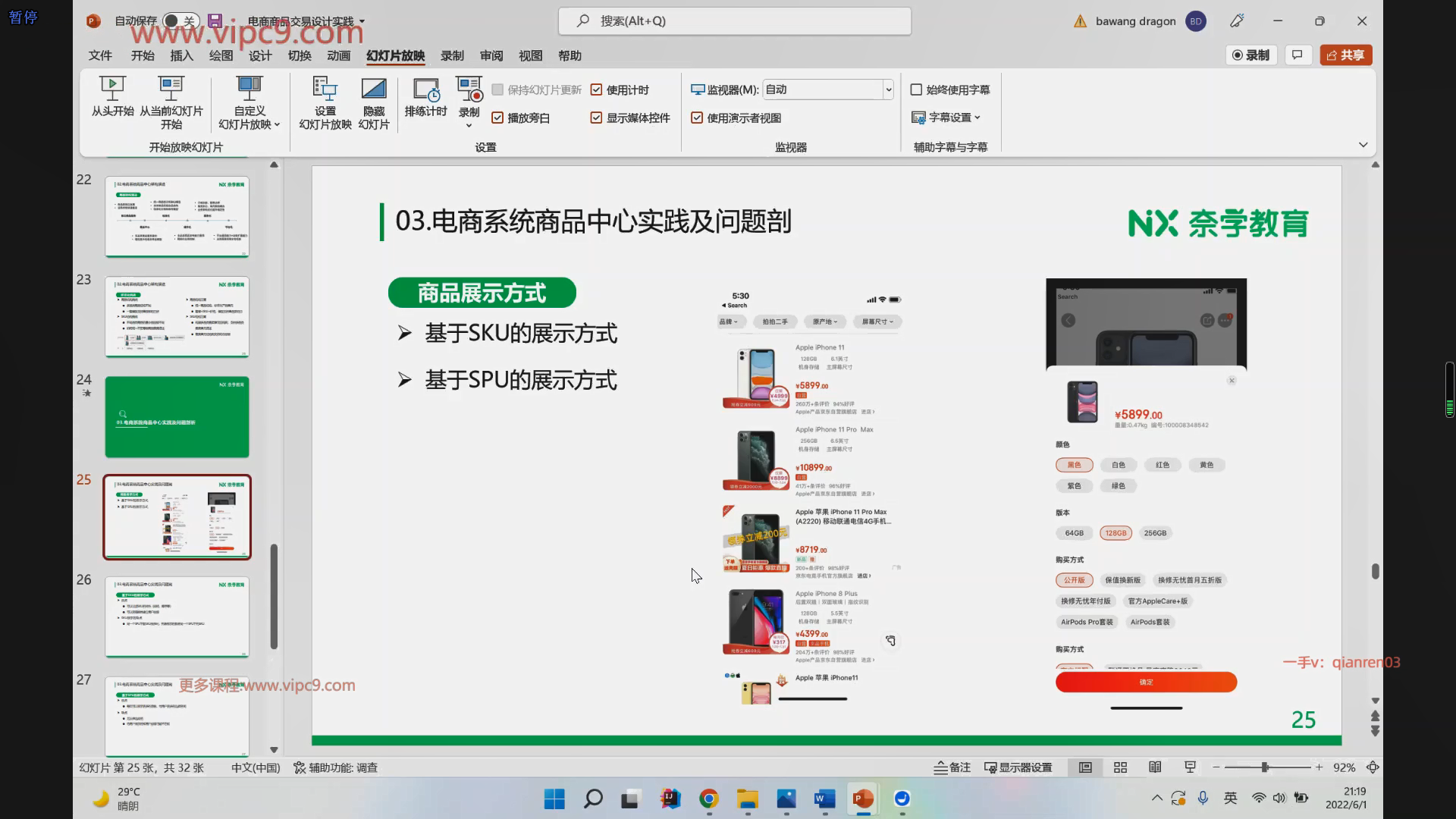Image resolution: width=1456 pixels, height=819 pixels.
Task: Enable Always Use Subtitles checkbox
Action: coord(916,89)
